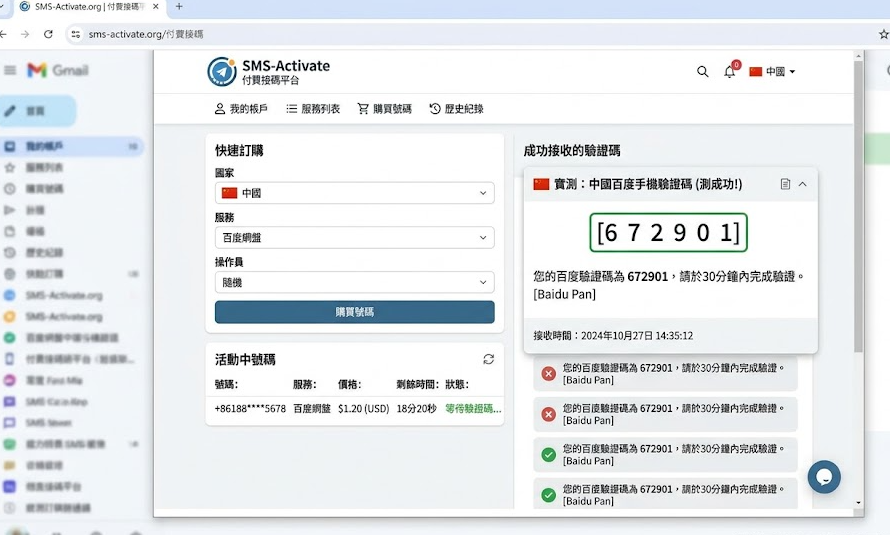The height and width of the screenshot is (535, 890).
Task: Click the scrollbar up arrow
Action: click(858, 56)
